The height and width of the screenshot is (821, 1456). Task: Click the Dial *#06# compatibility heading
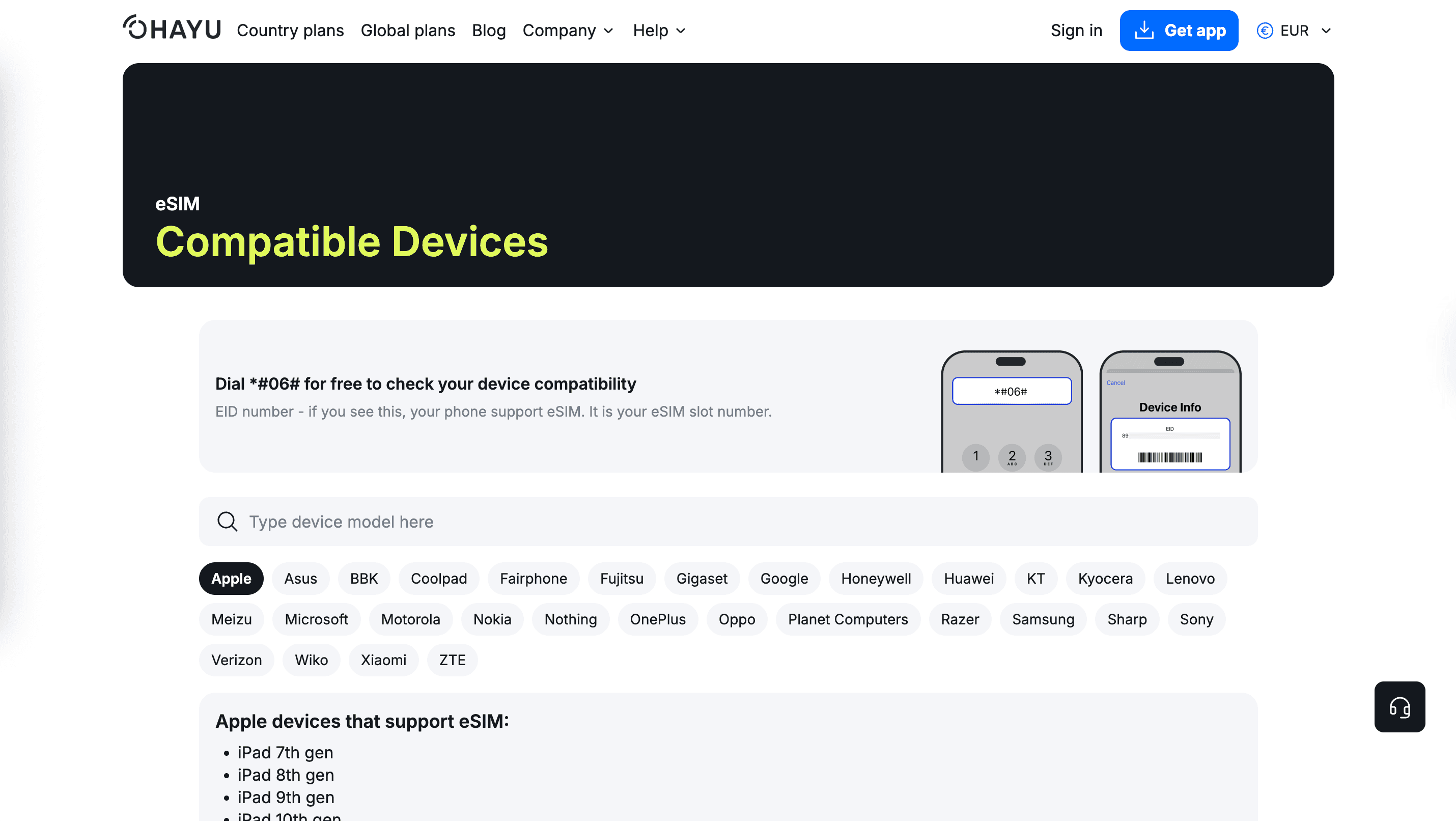[426, 384]
